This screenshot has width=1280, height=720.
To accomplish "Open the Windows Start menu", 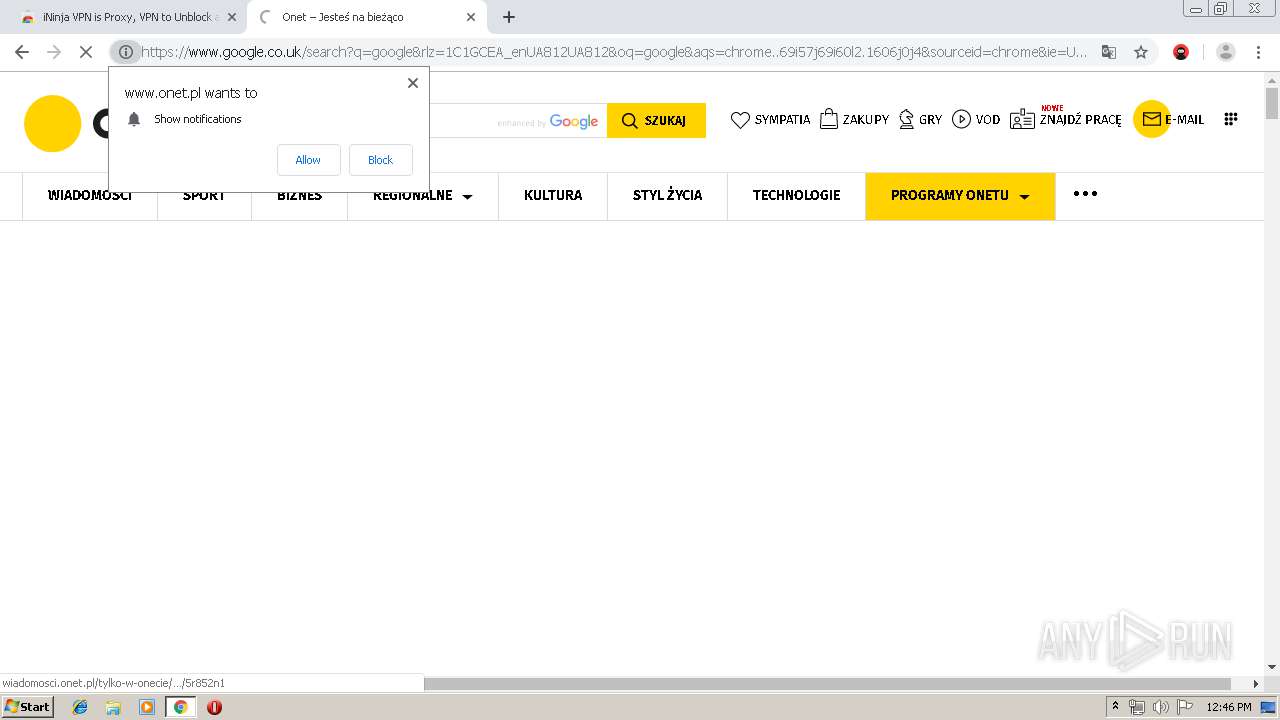I will coord(28,707).
